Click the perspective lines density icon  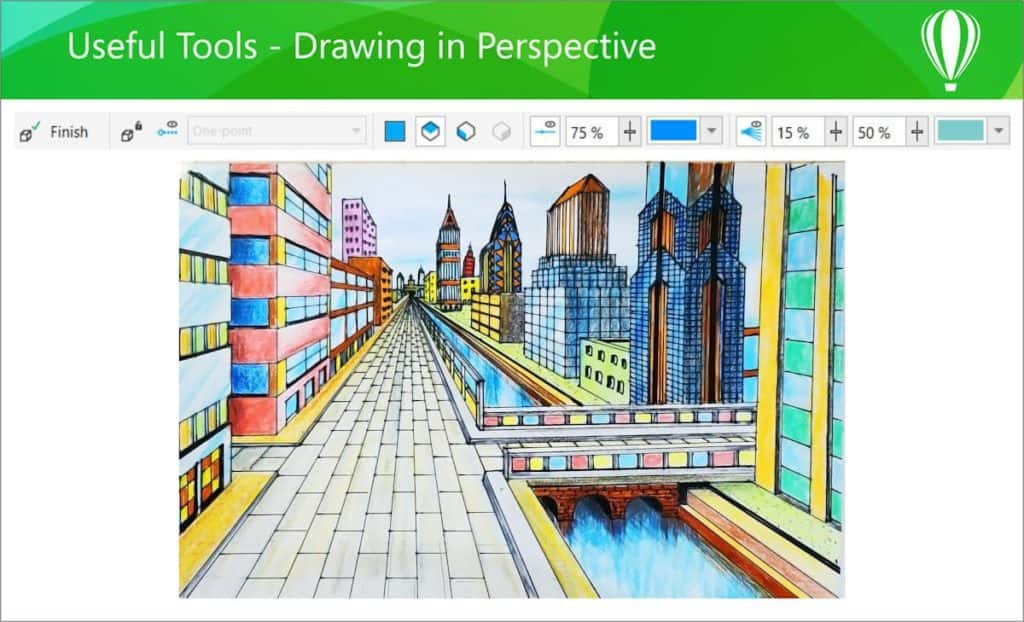pos(751,131)
